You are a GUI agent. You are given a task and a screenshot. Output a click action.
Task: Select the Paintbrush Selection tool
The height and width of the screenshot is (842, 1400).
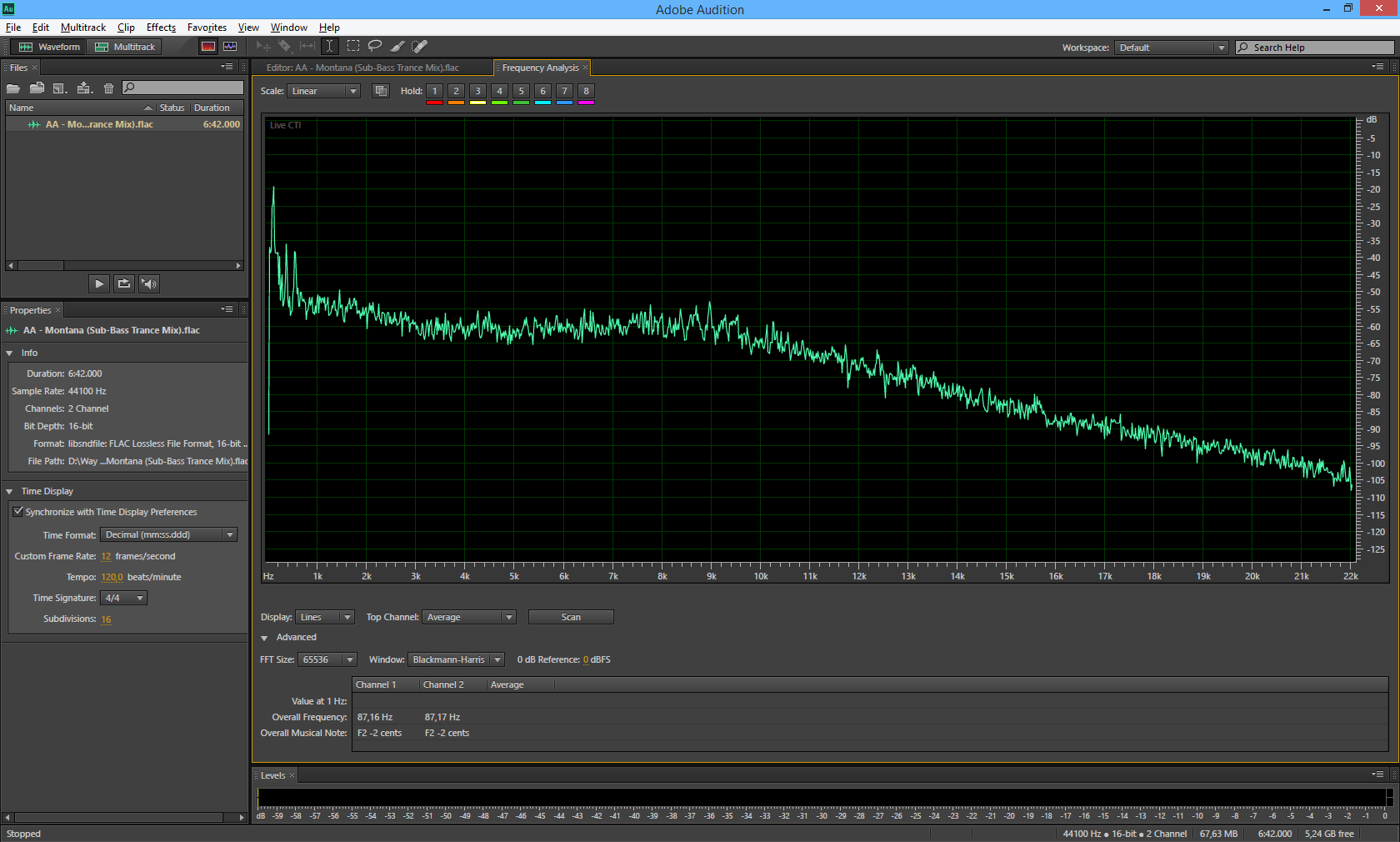coord(397,47)
